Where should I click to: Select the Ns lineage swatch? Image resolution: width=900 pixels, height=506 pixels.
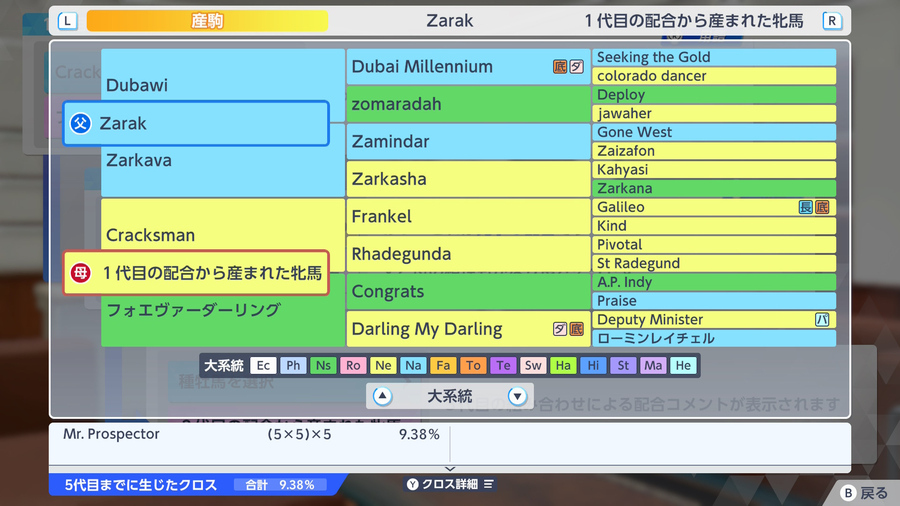click(x=323, y=365)
